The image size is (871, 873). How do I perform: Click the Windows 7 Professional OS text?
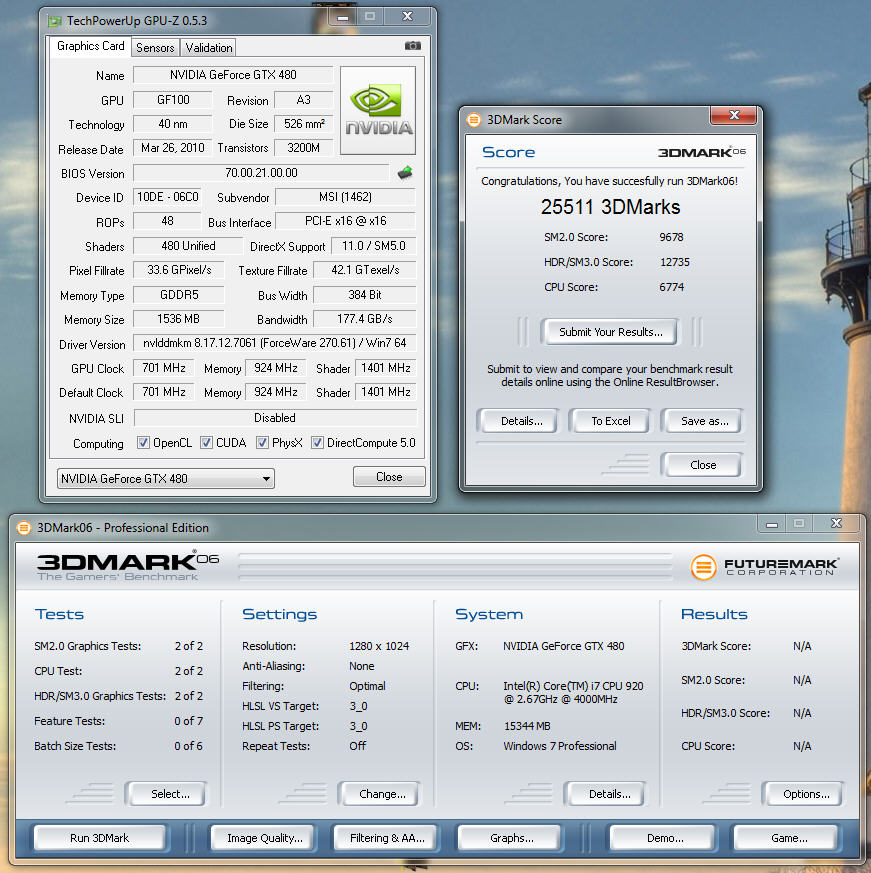coord(560,746)
